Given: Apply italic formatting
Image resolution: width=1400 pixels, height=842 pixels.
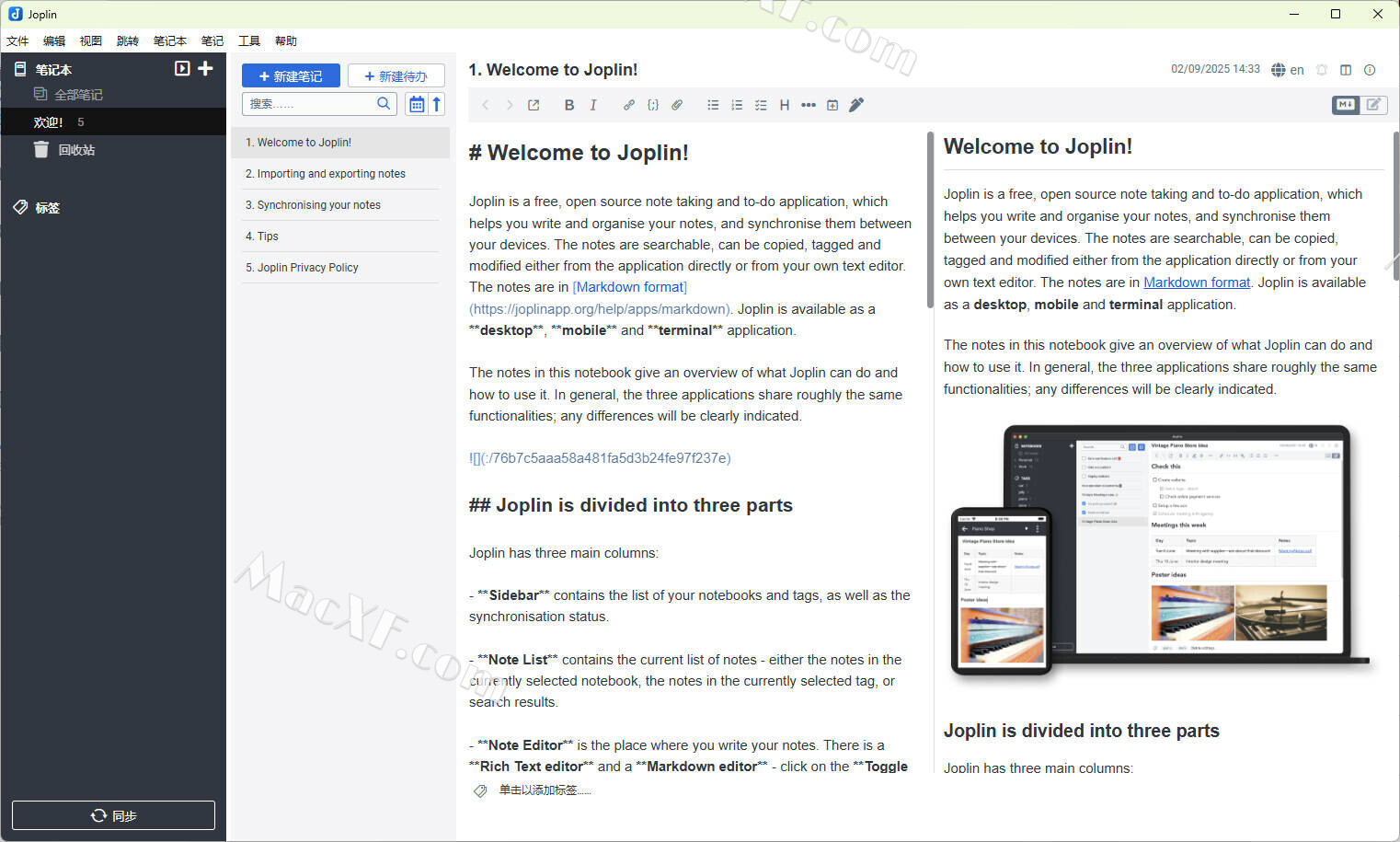Looking at the screenshot, I should click(593, 105).
